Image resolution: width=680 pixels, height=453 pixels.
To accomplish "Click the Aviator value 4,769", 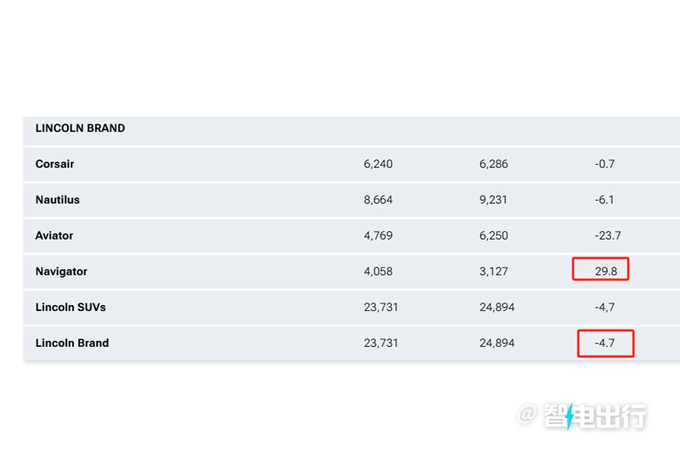I will click(378, 236).
